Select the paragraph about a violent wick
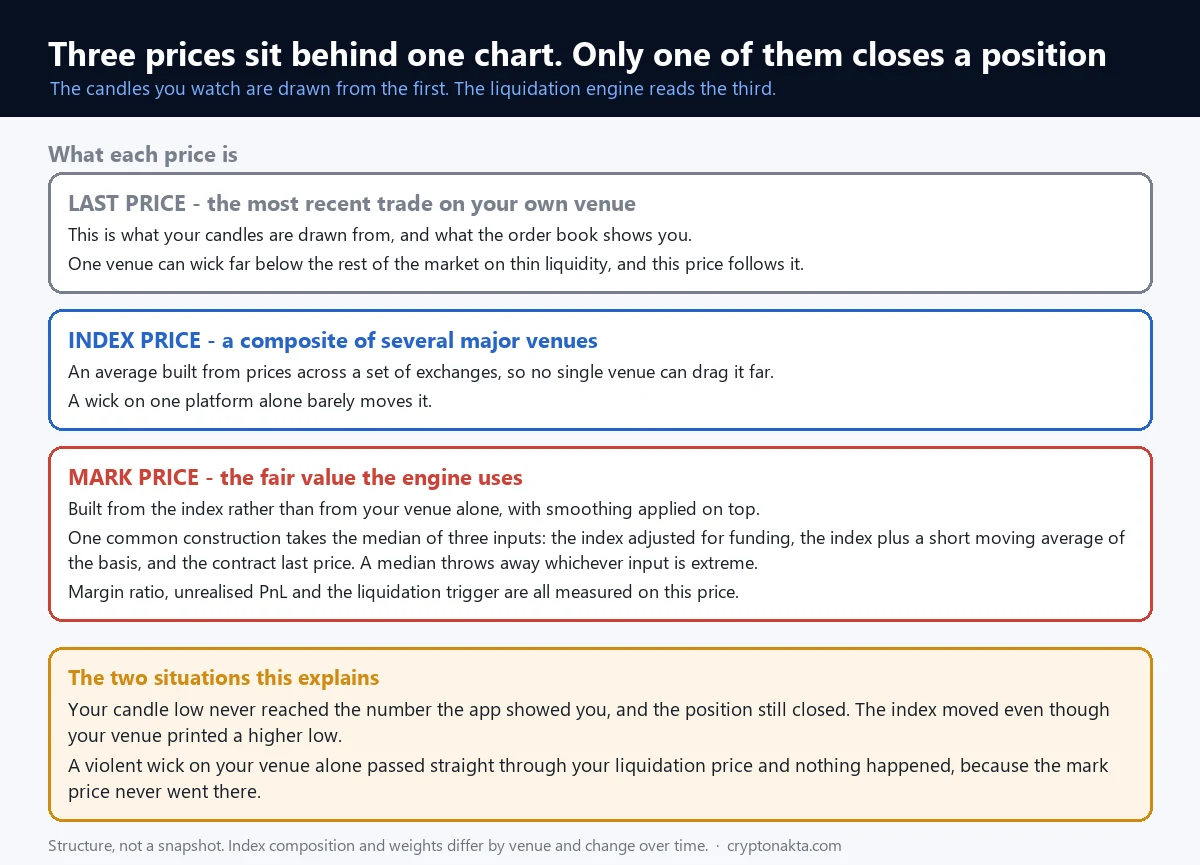Viewport: 1200px width, 865px height. (x=588, y=778)
